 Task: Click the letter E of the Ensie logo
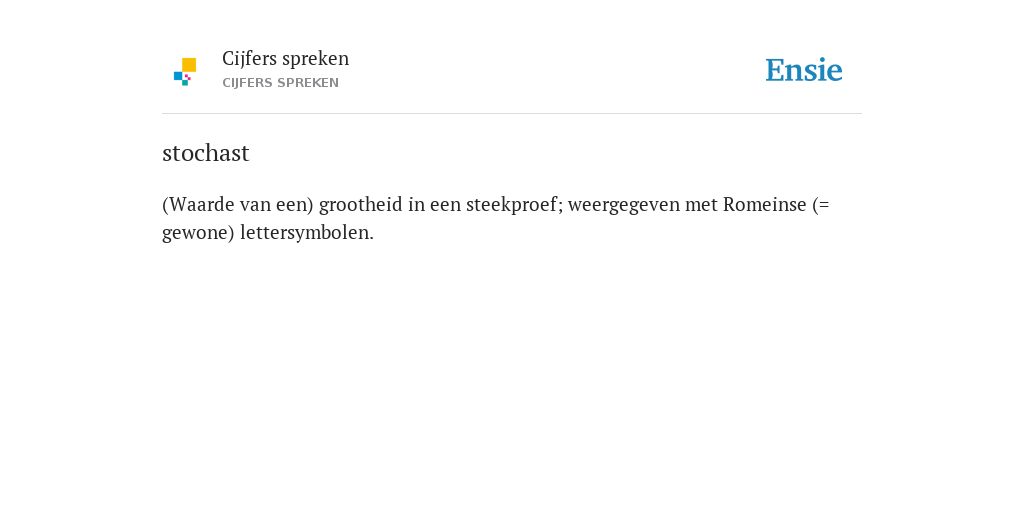[775, 71]
